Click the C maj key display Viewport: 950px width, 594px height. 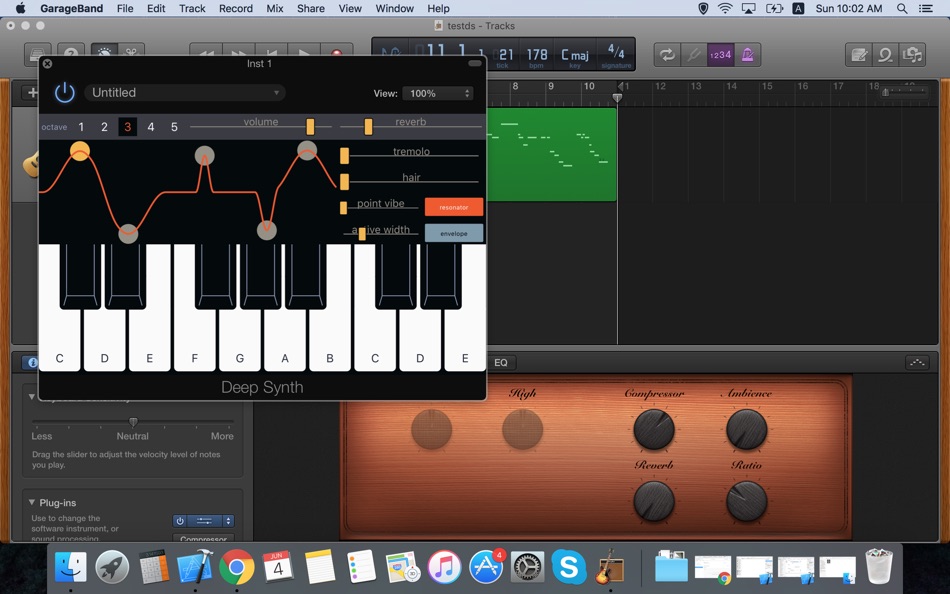[574, 56]
